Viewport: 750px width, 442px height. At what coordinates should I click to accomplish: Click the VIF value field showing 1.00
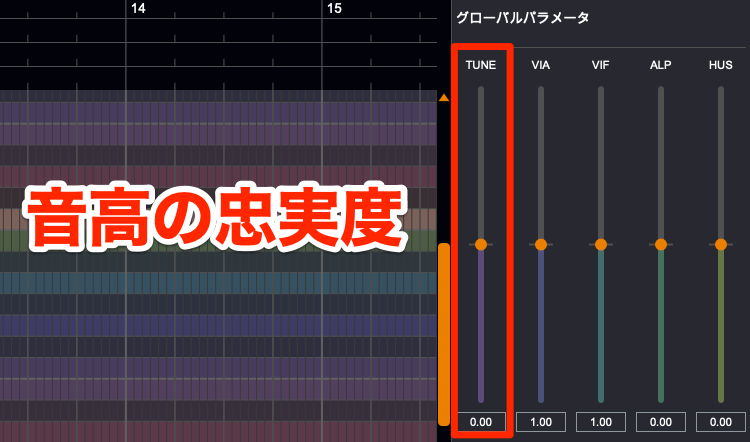pos(601,422)
